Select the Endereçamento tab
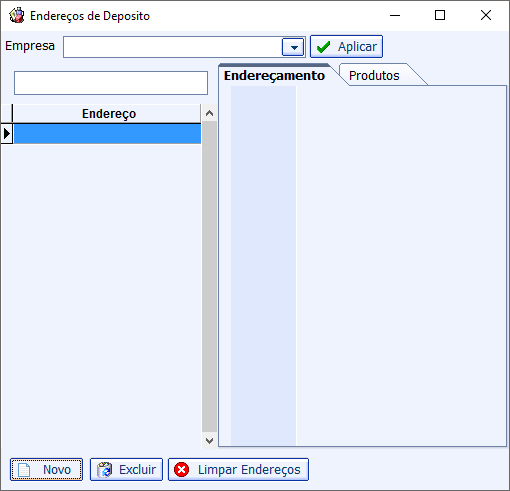The height and width of the screenshot is (491, 510). pyautogui.click(x=274, y=75)
